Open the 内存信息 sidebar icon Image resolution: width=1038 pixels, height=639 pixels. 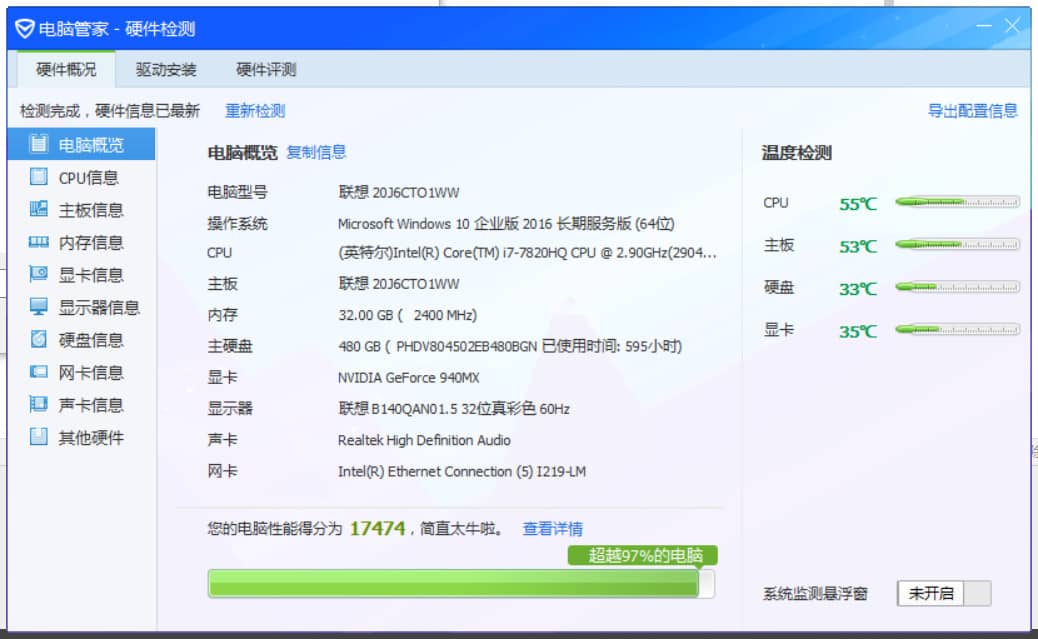(x=39, y=242)
